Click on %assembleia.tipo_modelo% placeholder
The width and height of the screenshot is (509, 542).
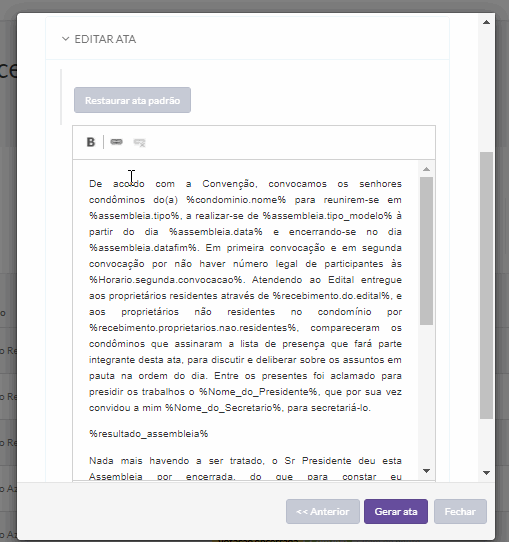pos(327,216)
